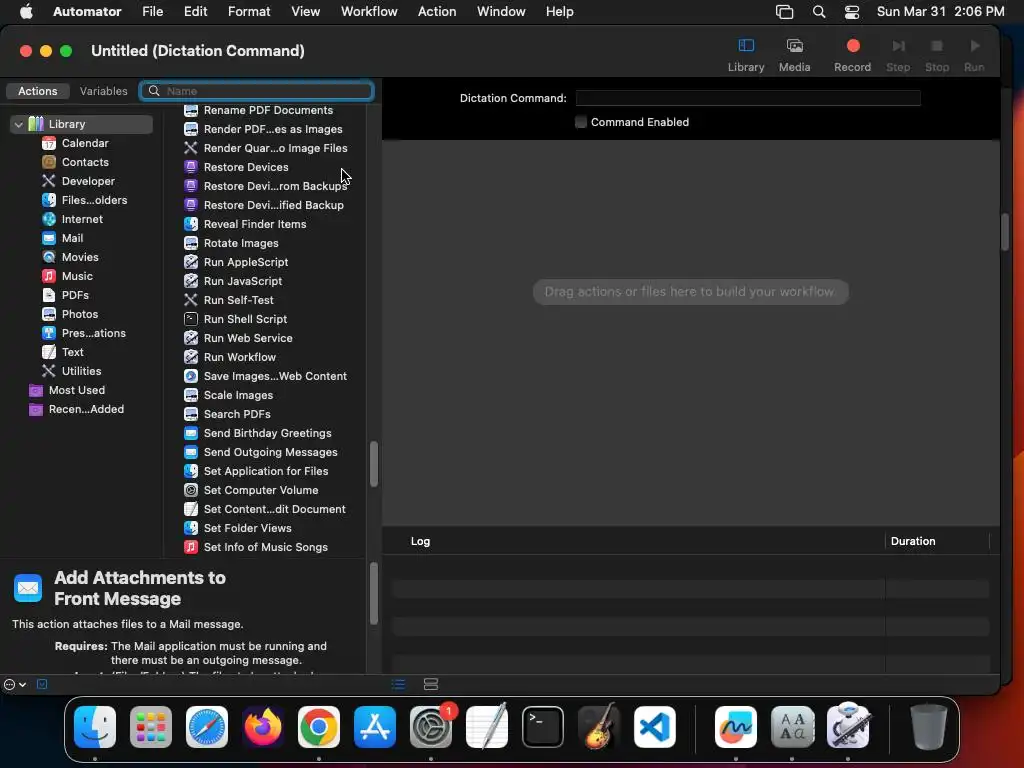
Task: Click the Stop toolbar button
Action: (936, 55)
